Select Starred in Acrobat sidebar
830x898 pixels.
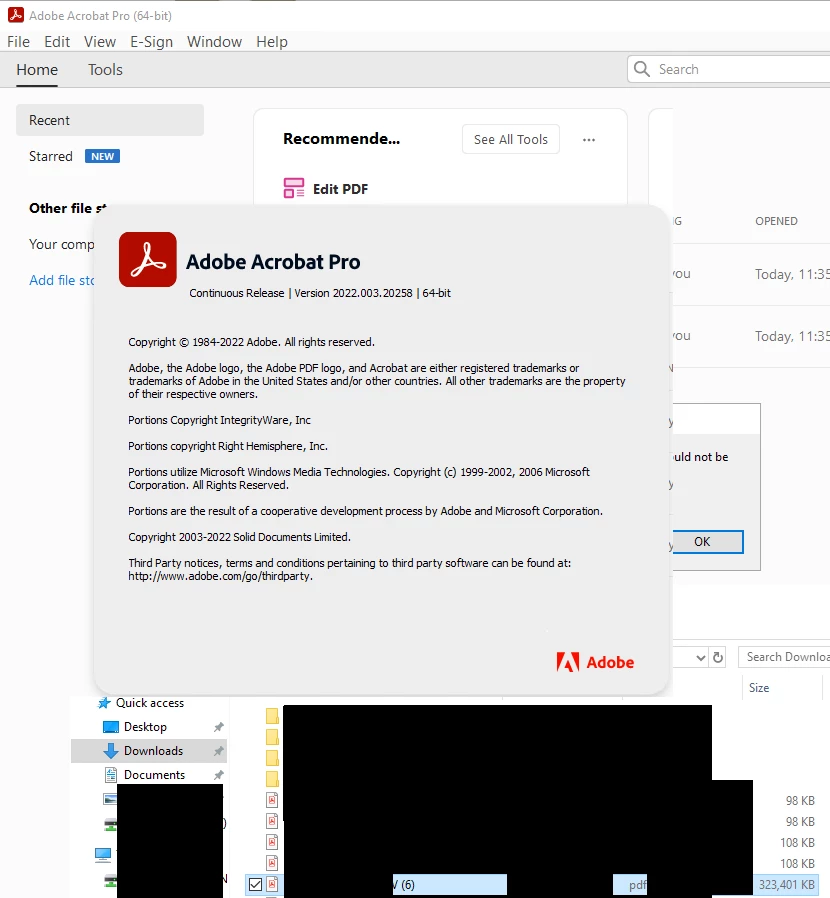click(x=51, y=156)
